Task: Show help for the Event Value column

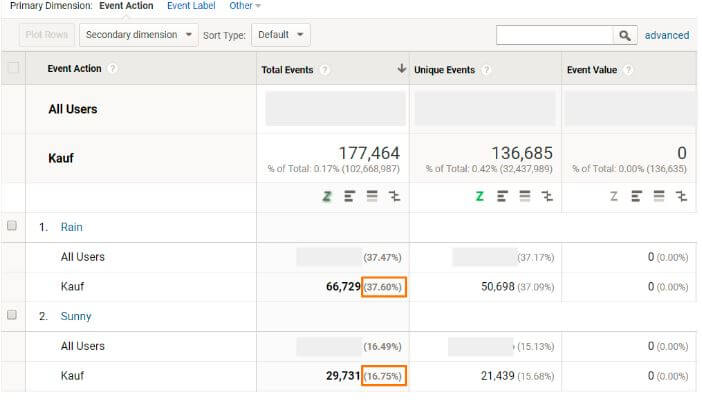Action: tap(630, 70)
